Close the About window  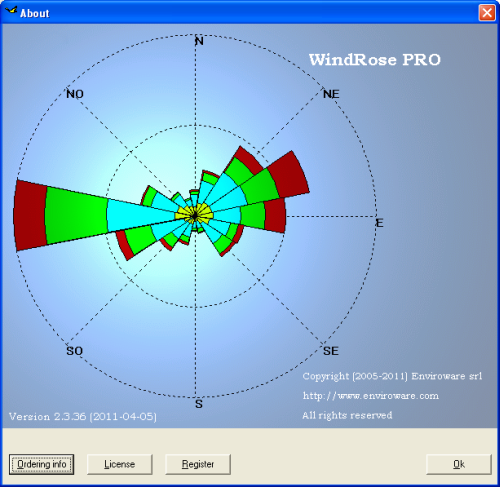[x=487, y=13]
